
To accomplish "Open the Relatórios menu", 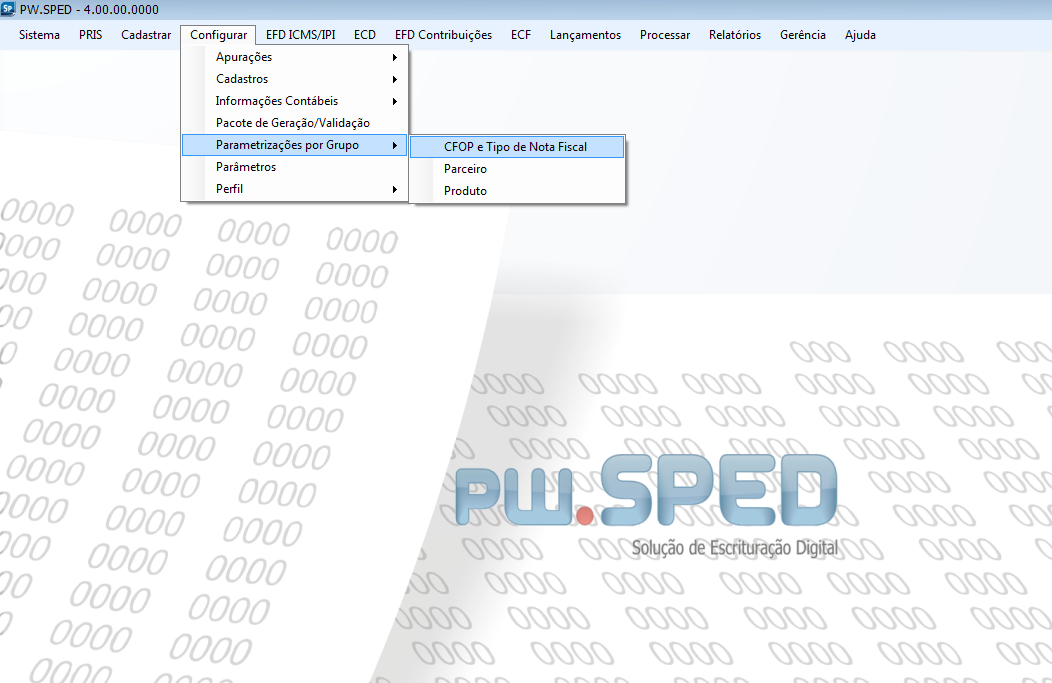I will pos(735,35).
